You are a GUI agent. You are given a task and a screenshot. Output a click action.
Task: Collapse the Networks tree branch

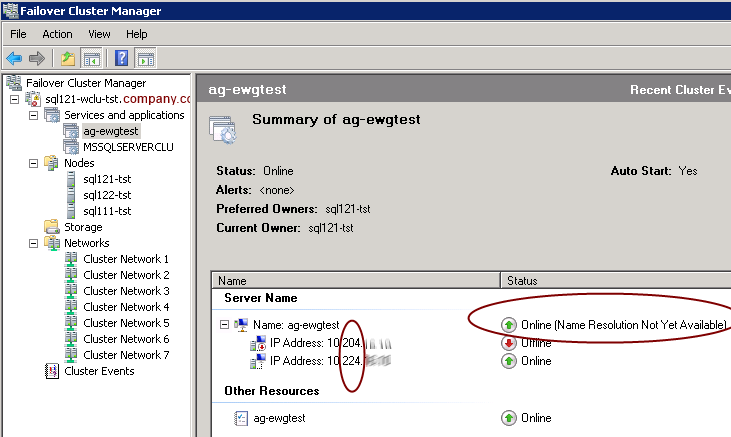[34, 243]
